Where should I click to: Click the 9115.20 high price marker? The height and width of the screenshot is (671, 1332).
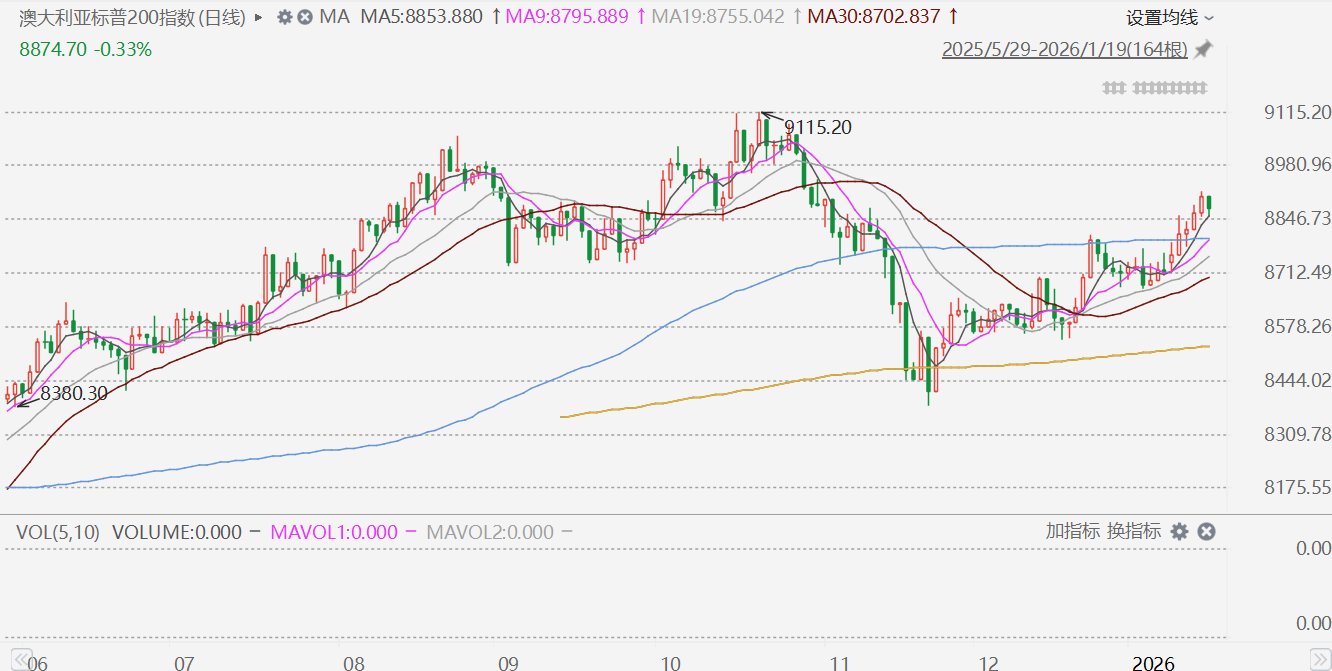(x=817, y=127)
